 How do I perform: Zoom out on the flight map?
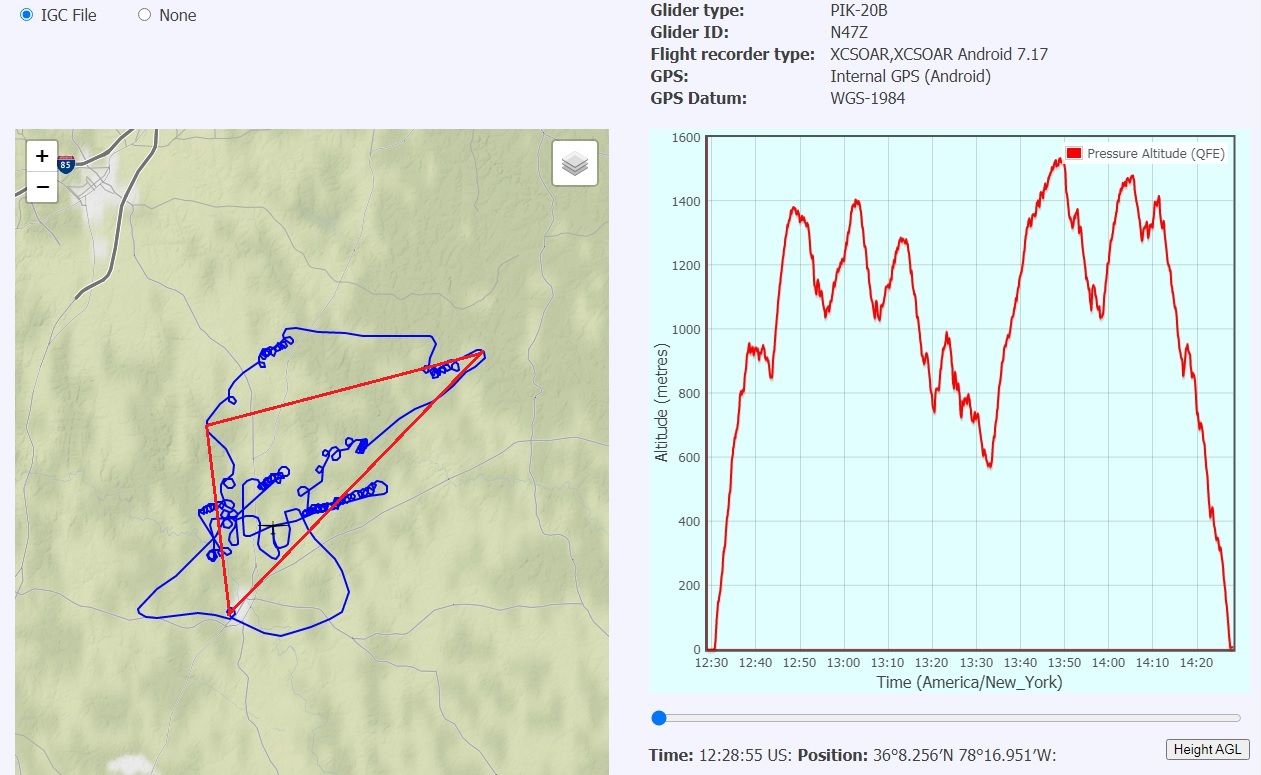click(42, 187)
